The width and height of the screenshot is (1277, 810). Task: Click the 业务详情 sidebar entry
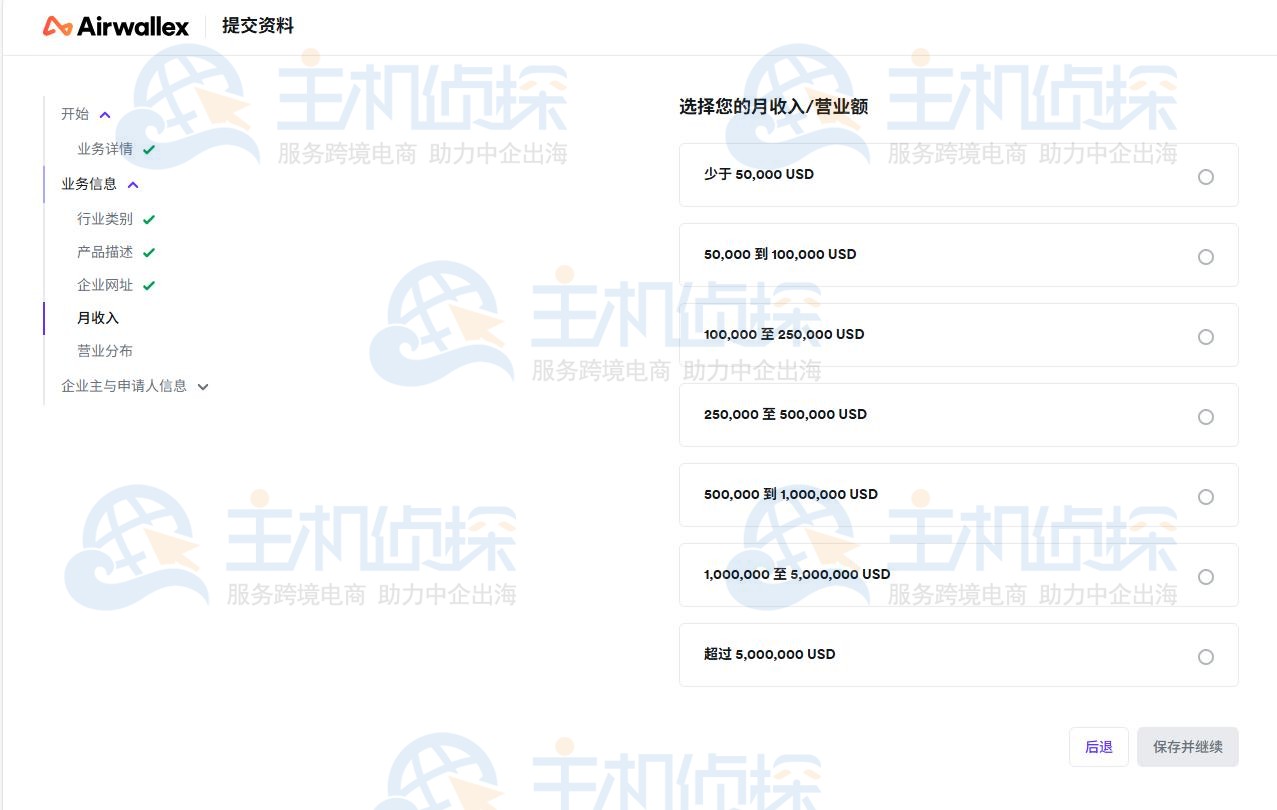point(104,149)
